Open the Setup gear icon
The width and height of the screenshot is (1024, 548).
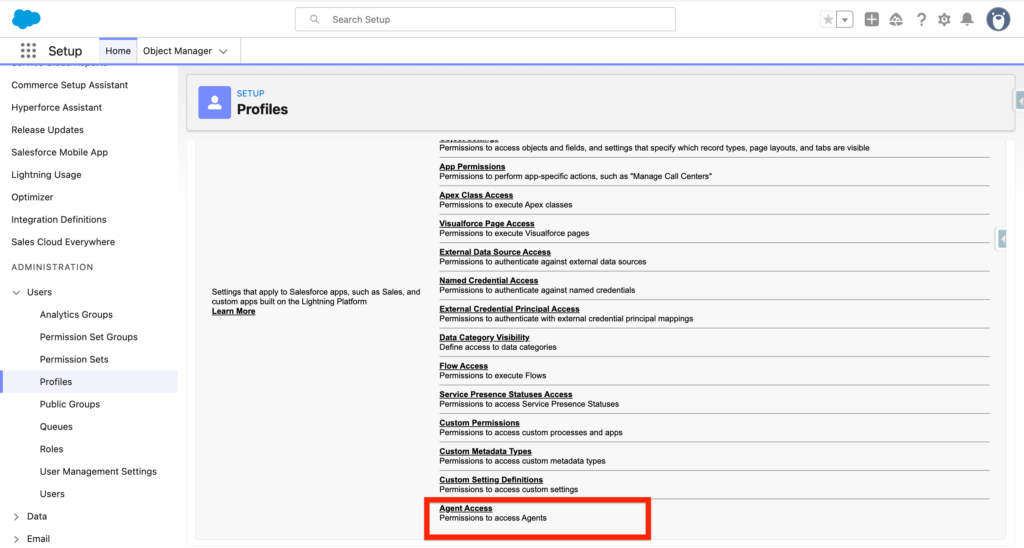coord(944,20)
